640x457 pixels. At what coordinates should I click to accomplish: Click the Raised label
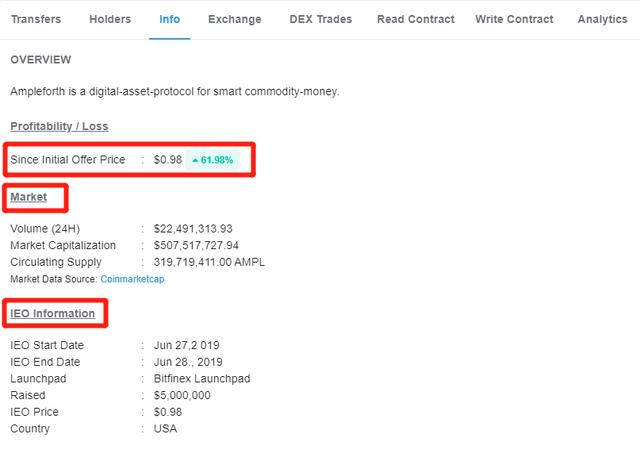point(28,395)
